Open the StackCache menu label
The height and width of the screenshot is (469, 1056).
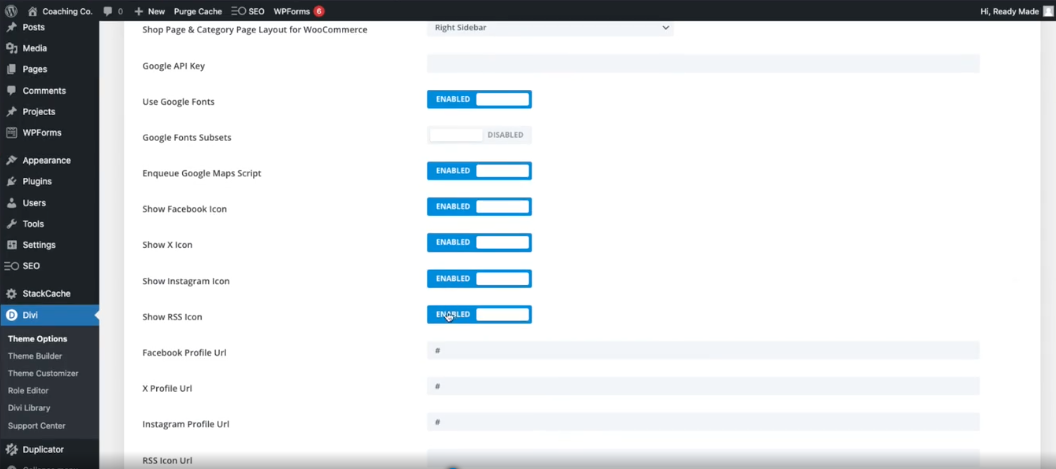(46, 294)
